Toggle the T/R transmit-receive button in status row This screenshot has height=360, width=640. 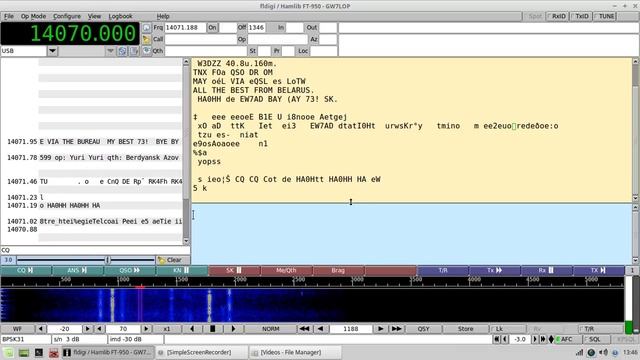[601, 329]
